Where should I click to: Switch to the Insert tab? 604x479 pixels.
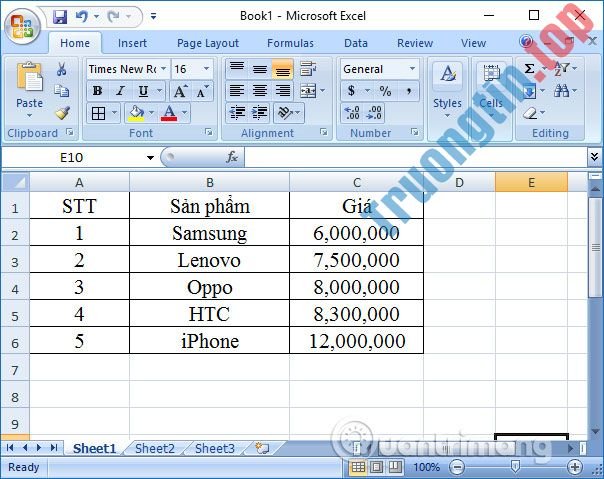(132, 43)
